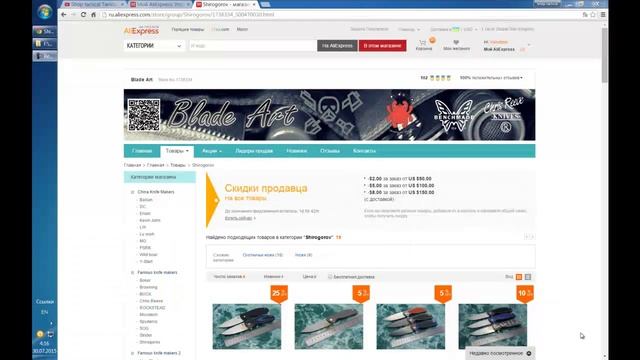Open the Новинки tab
640x360 pixels.
pos(296,151)
